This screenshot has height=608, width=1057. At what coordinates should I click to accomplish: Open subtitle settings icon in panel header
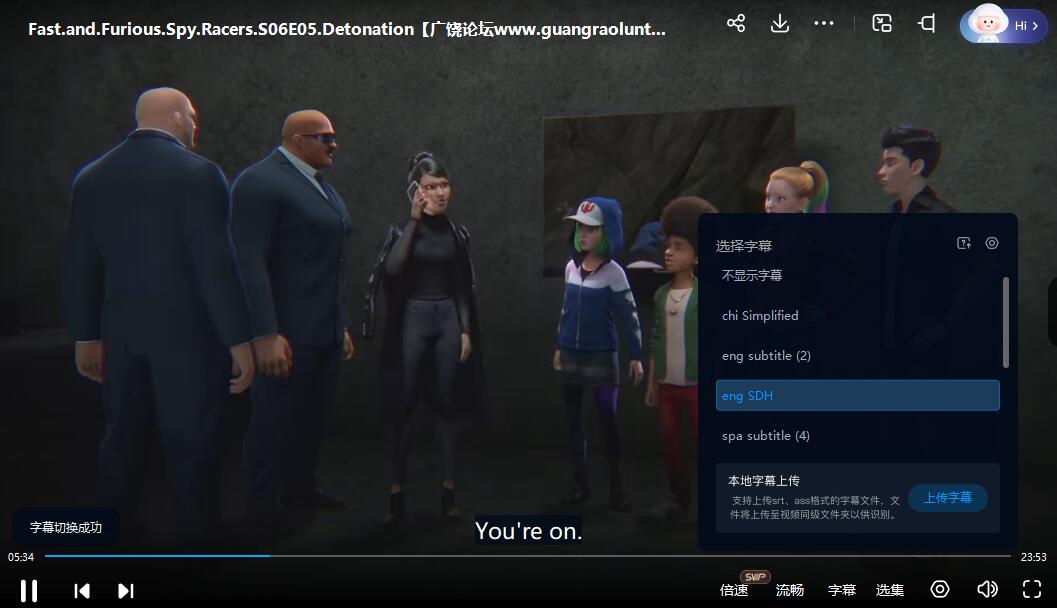coord(992,243)
